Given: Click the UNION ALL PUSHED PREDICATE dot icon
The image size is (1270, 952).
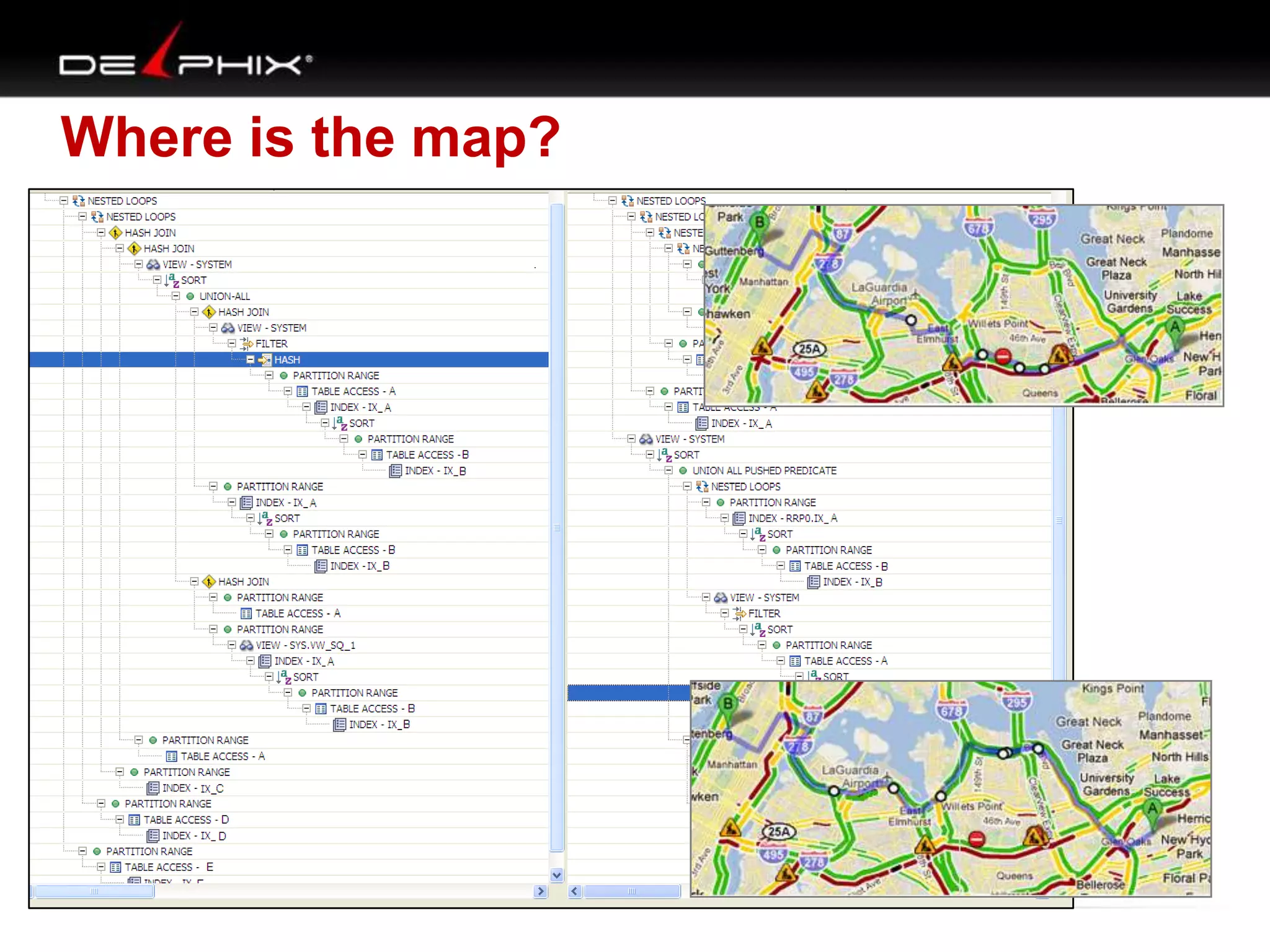Looking at the screenshot, I should [683, 470].
